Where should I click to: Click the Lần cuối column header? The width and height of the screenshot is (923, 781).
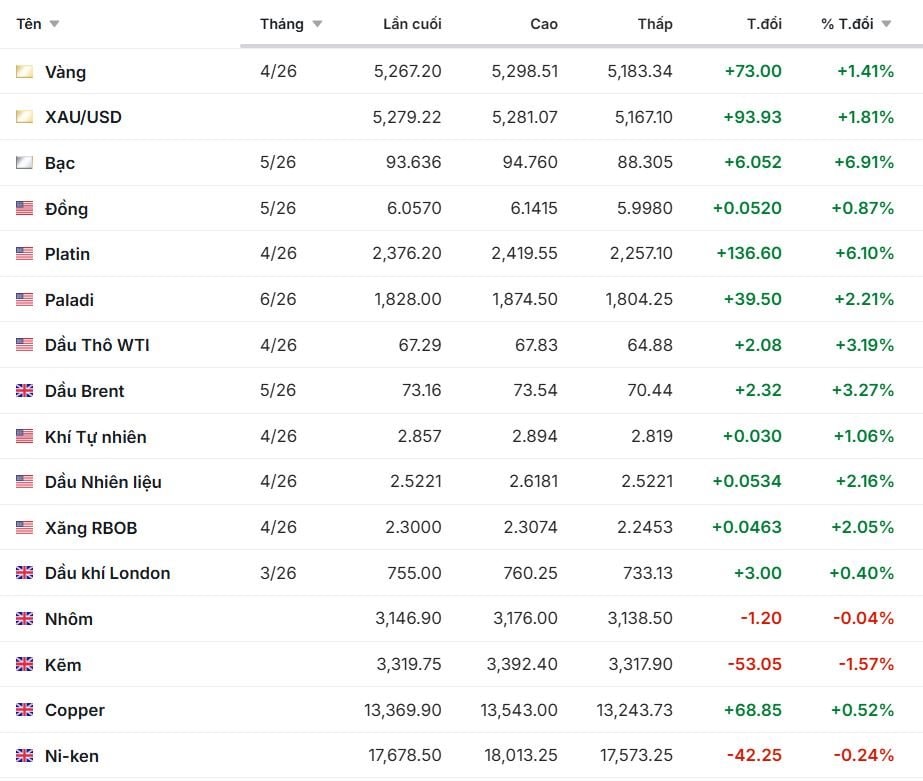pyautogui.click(x=411, y=24)
